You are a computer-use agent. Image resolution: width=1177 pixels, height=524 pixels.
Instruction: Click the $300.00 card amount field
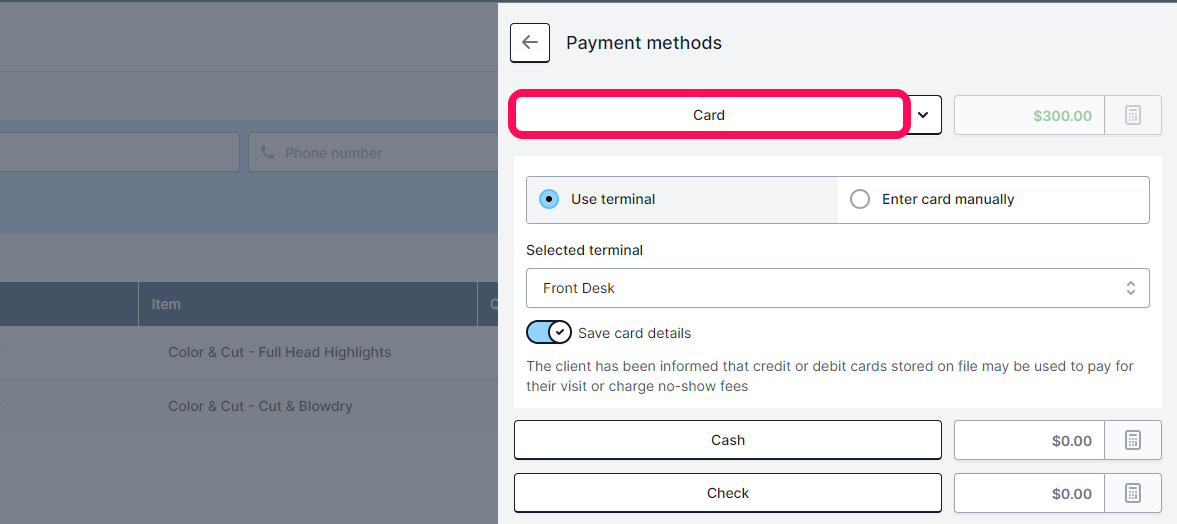(x=1029, y=116)
